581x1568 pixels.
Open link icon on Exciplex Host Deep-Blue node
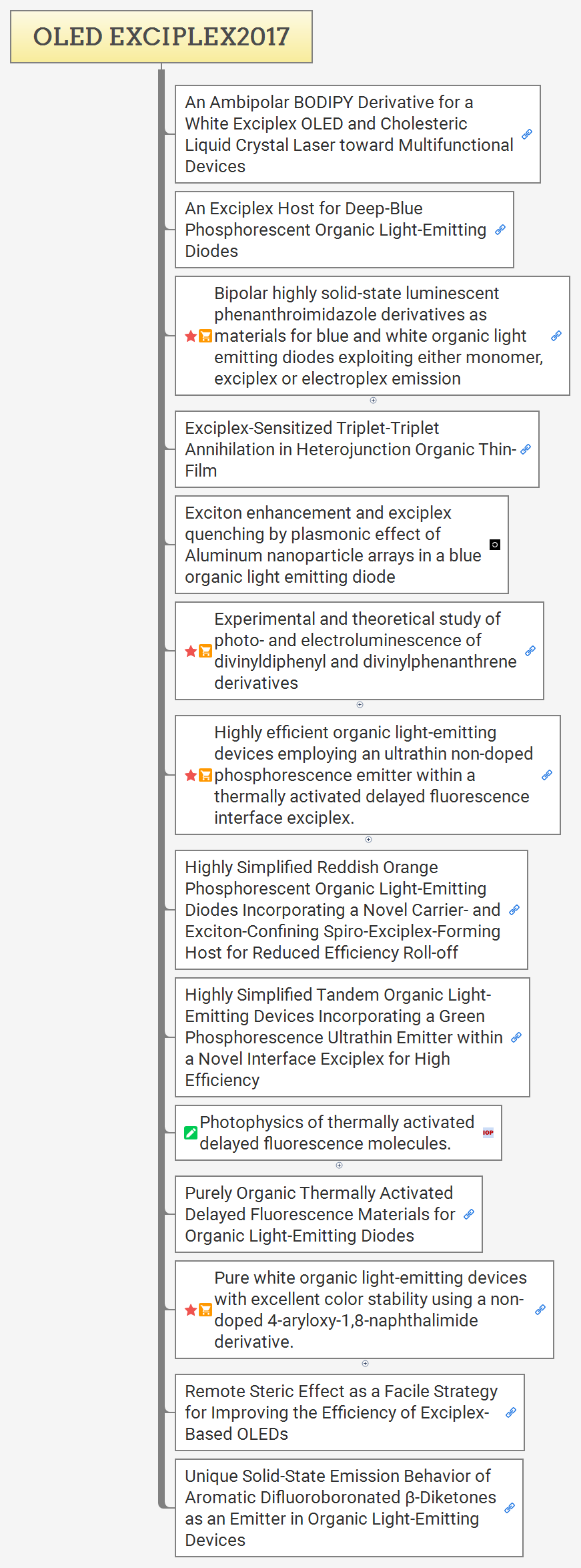point(500,230)
